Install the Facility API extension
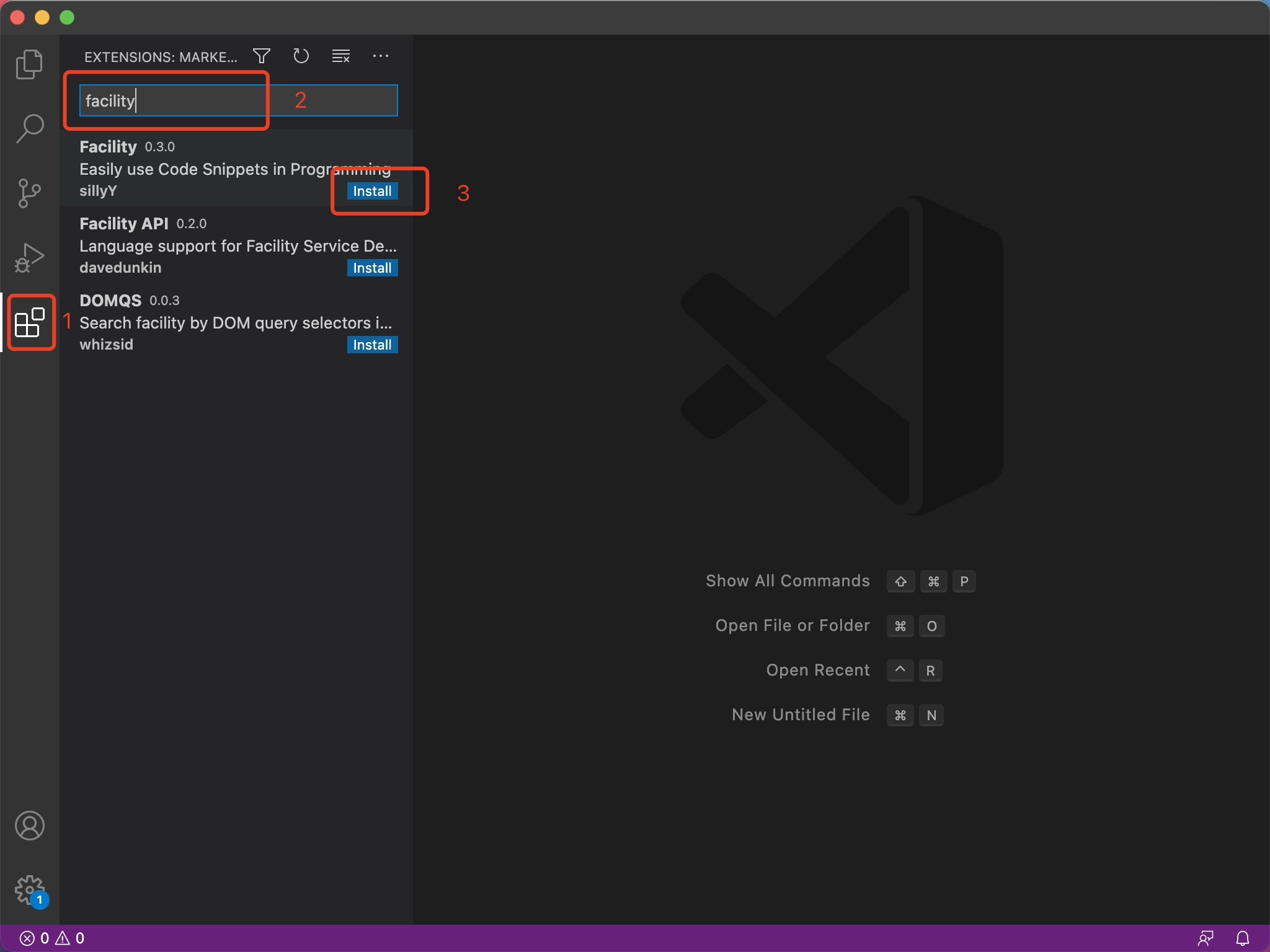 [x=372, y=268]
